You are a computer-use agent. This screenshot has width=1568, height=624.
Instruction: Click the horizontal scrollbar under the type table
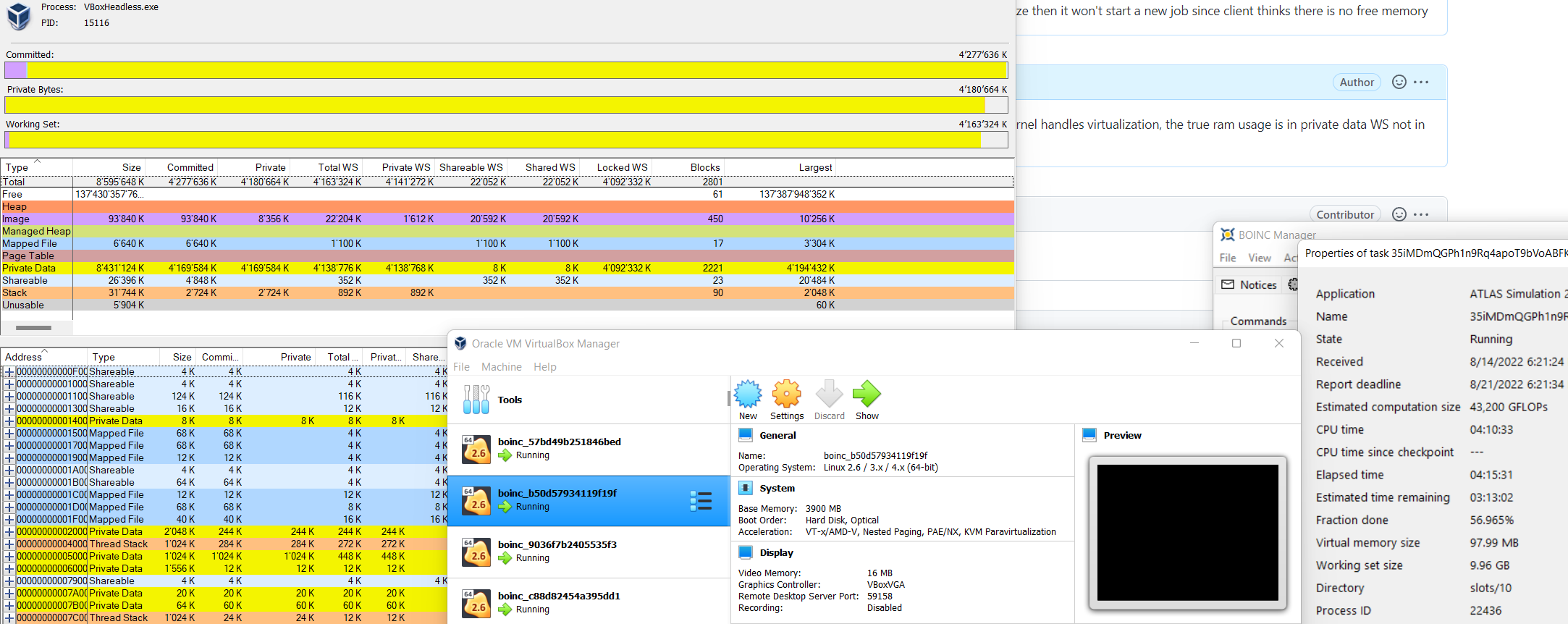33,328
